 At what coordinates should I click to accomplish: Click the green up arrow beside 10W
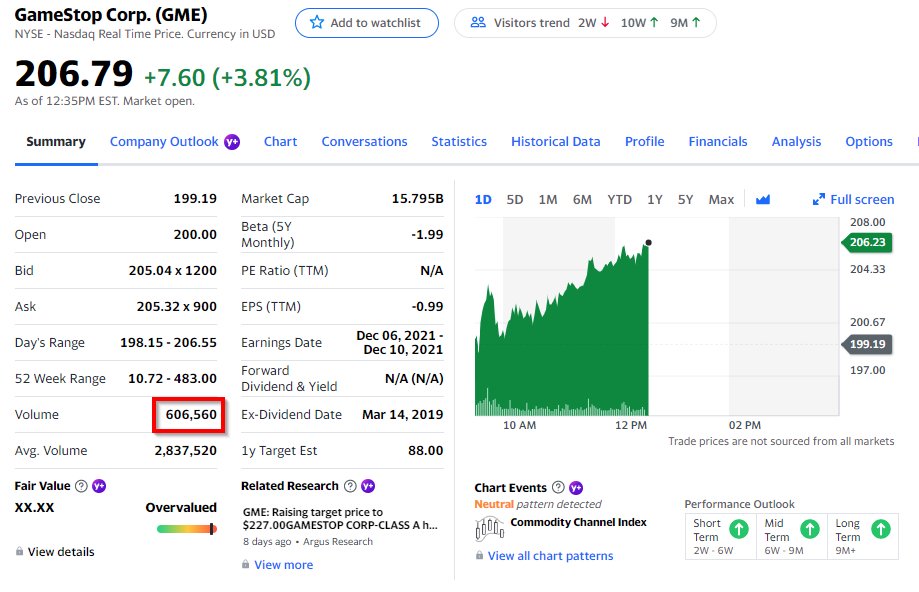[654, 22]
